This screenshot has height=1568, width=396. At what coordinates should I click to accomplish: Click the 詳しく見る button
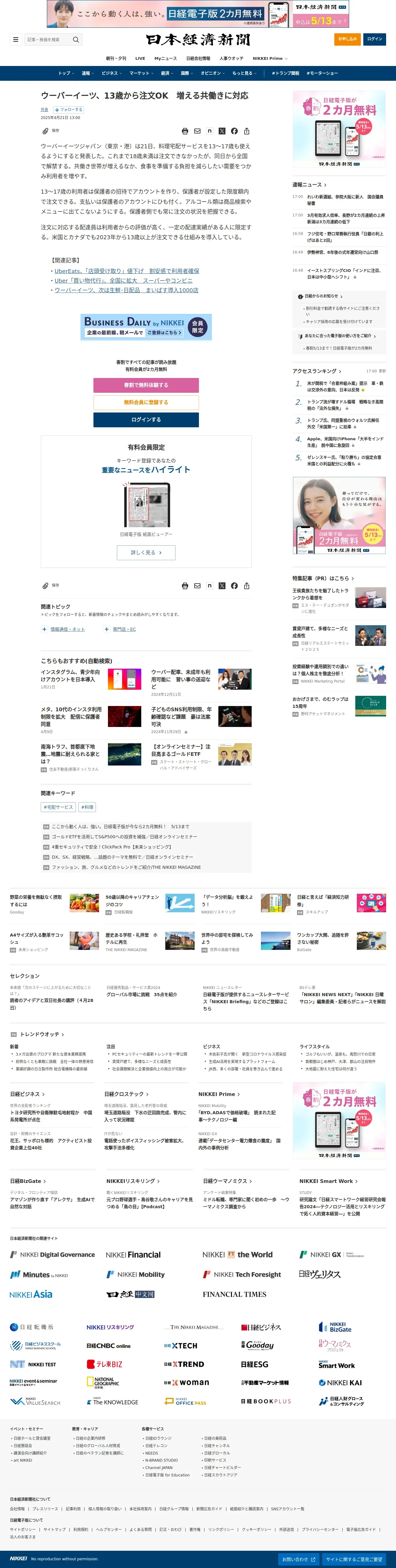pos(146,553)
